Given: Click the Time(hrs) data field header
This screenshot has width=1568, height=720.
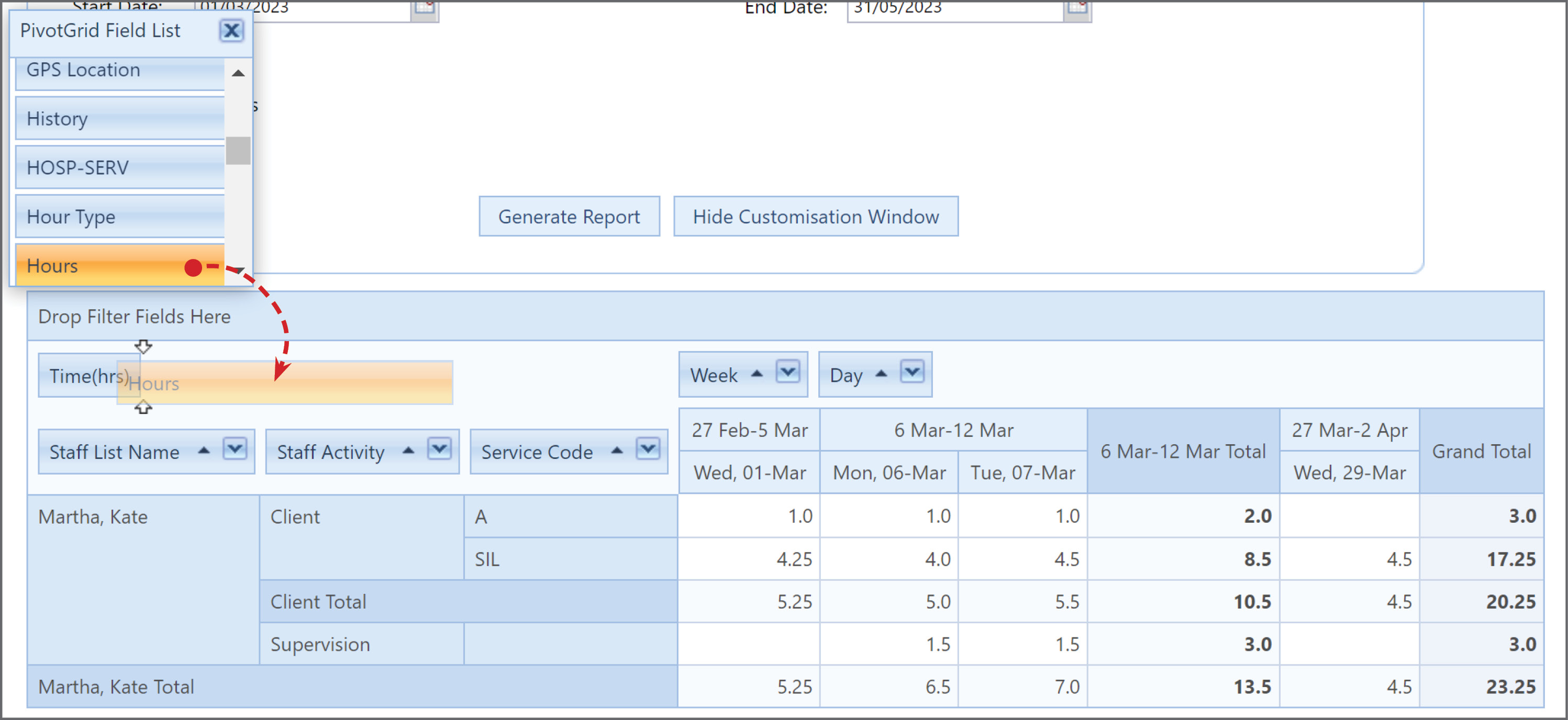Looking at the screenshot, I should tap(89, 376).
